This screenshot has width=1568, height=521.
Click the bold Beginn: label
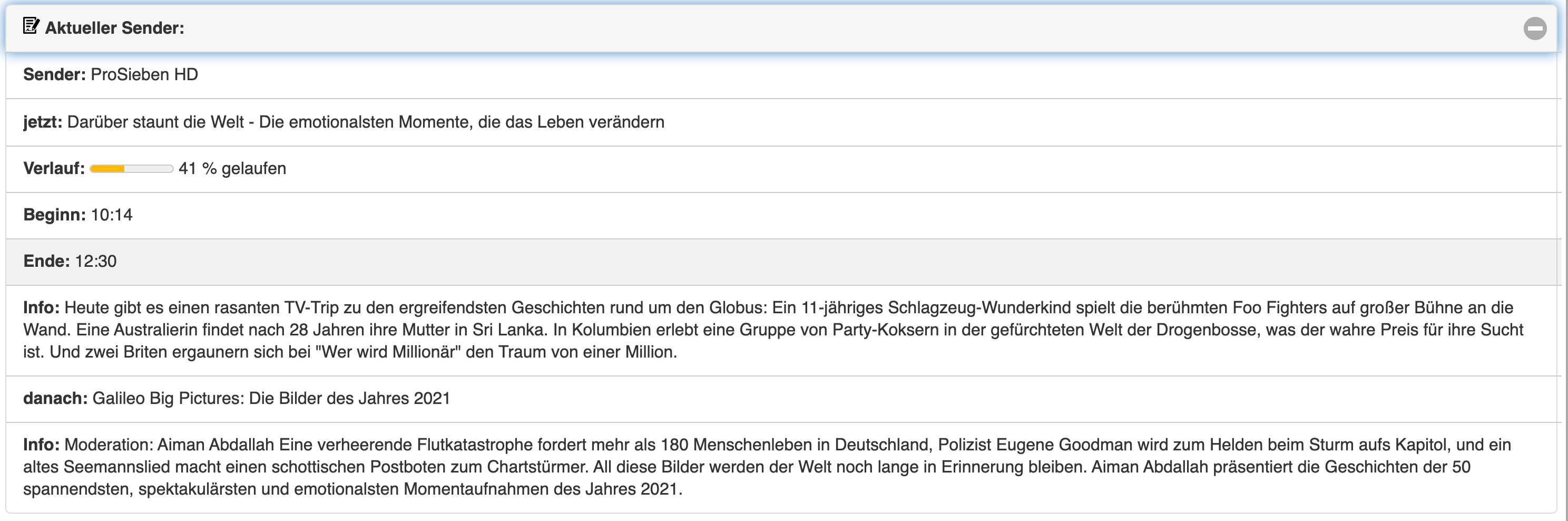[x=55, y=215]
